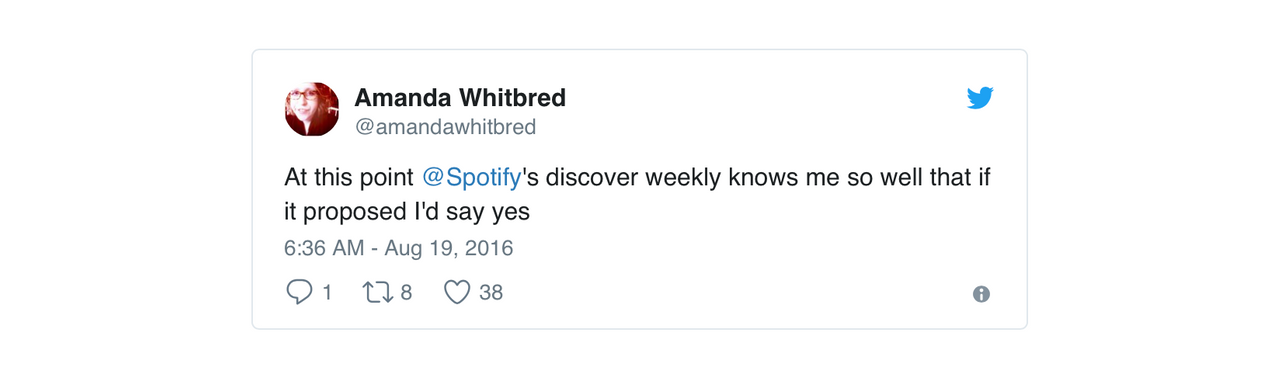The width and height of the screenshot is (1280, 371).
Task: Open Amanda Whitbred's profile picture
Action: 312,109
